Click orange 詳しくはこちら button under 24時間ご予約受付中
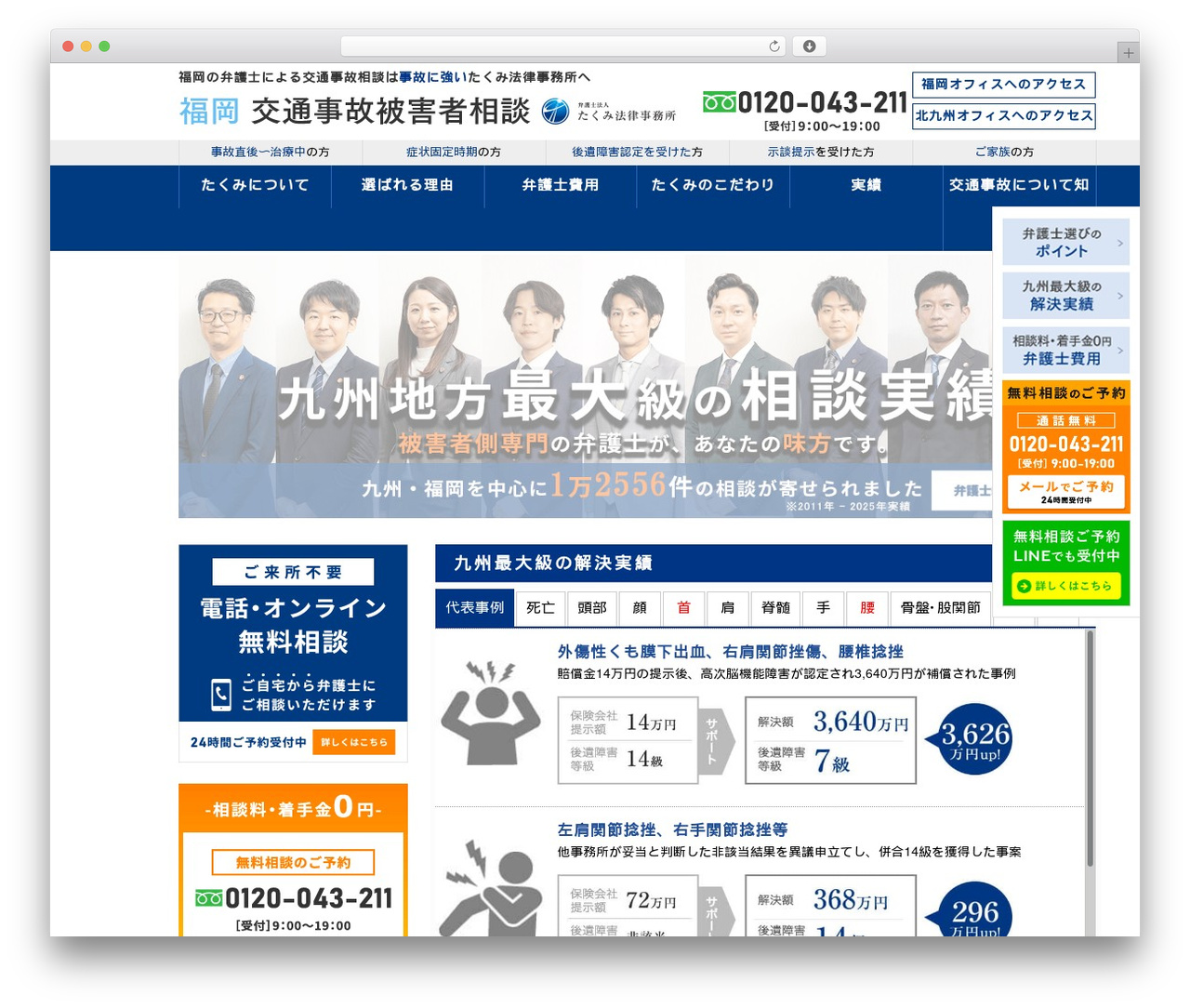The image size is (1190, 1008). pyautogui.click(x=354, y=742)
